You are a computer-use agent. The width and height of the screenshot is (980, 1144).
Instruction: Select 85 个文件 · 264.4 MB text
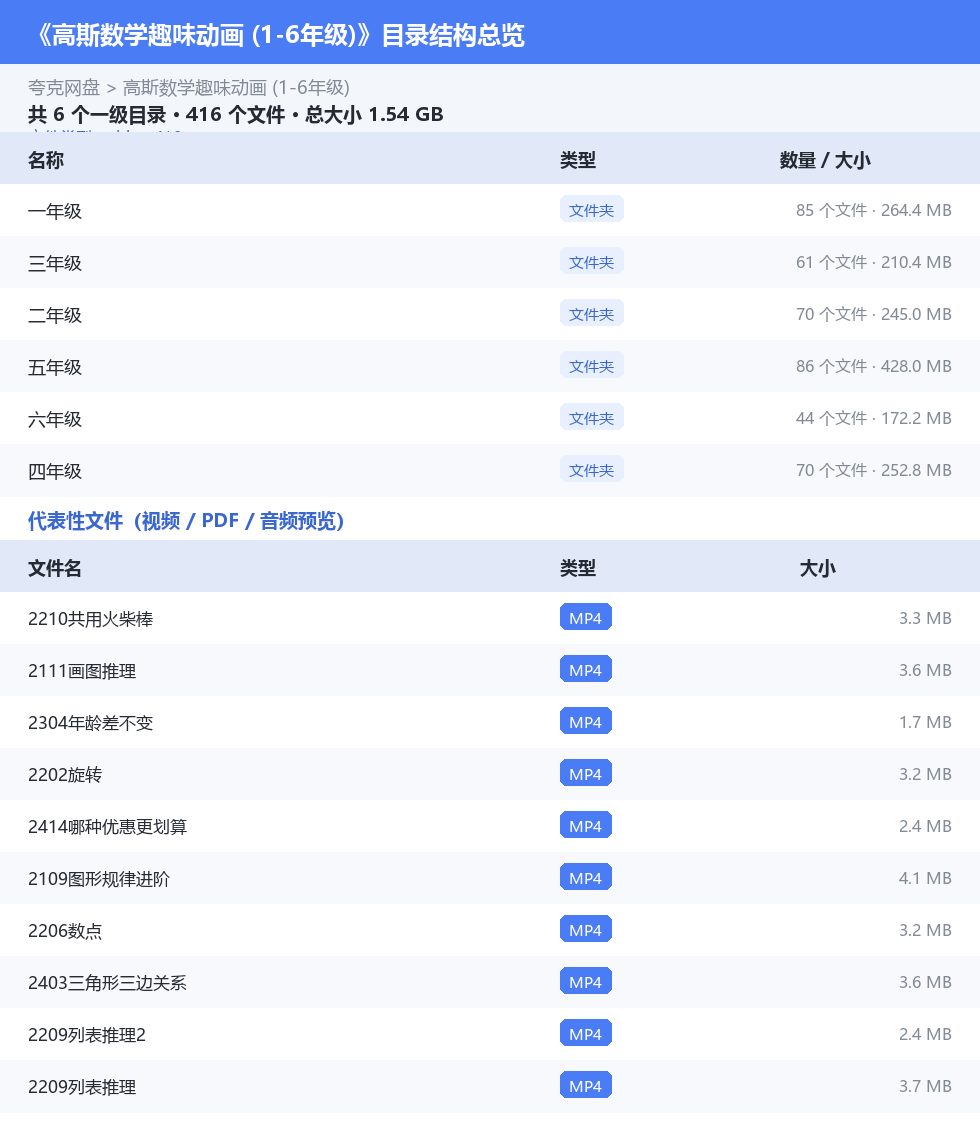(873, 210)
